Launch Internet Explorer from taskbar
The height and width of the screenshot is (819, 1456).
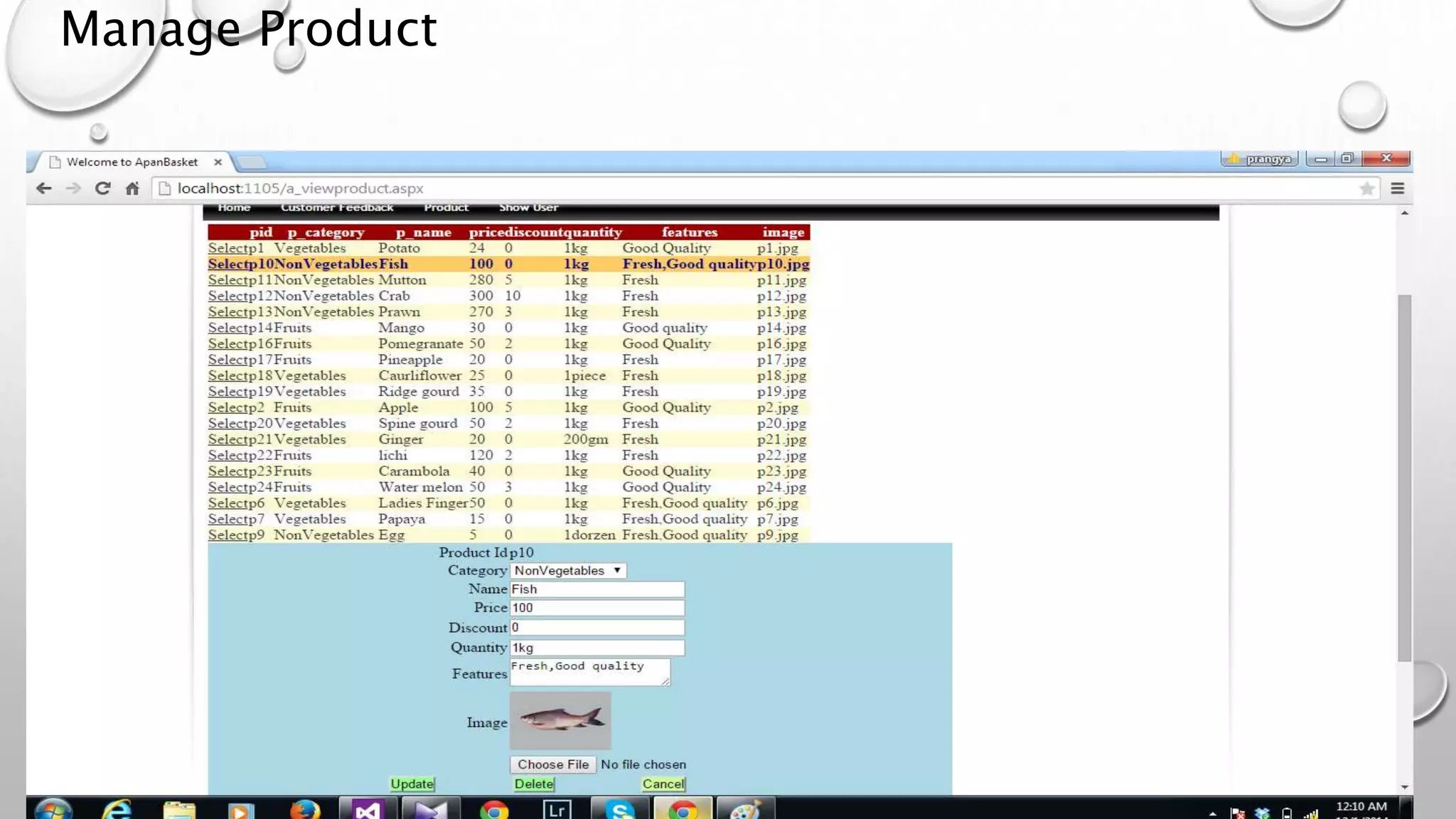coord(117,809)
